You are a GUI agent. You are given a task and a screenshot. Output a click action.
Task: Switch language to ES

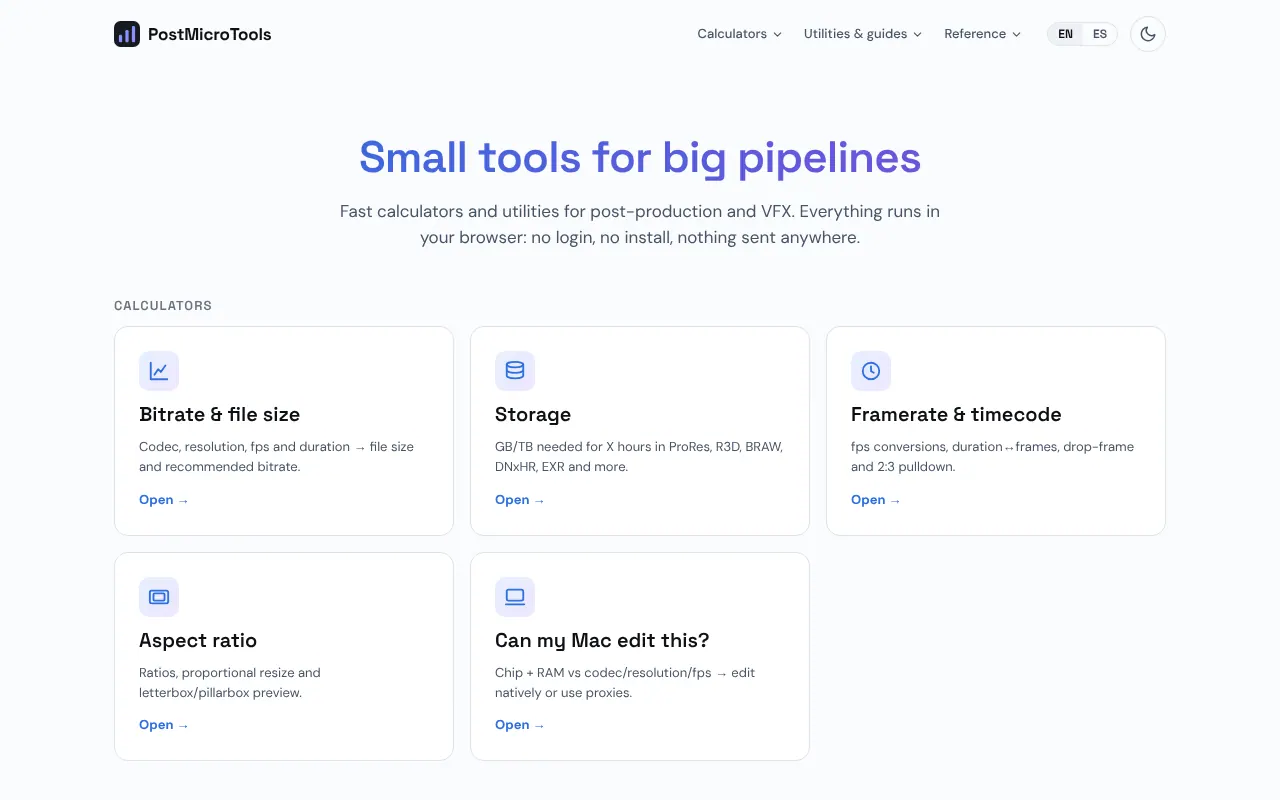click(x=1100, y=34)
